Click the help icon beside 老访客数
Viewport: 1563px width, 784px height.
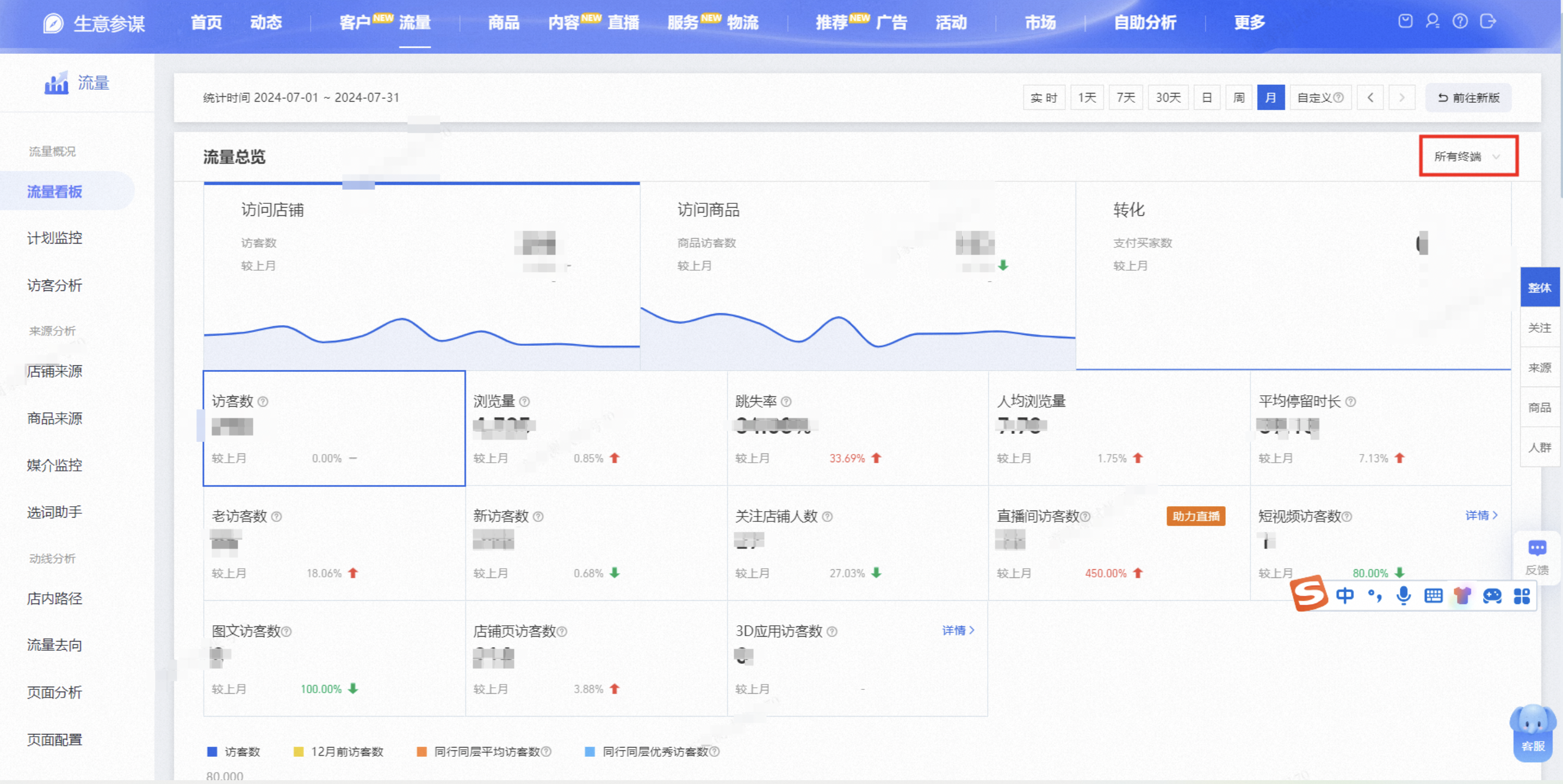point(277,517)
